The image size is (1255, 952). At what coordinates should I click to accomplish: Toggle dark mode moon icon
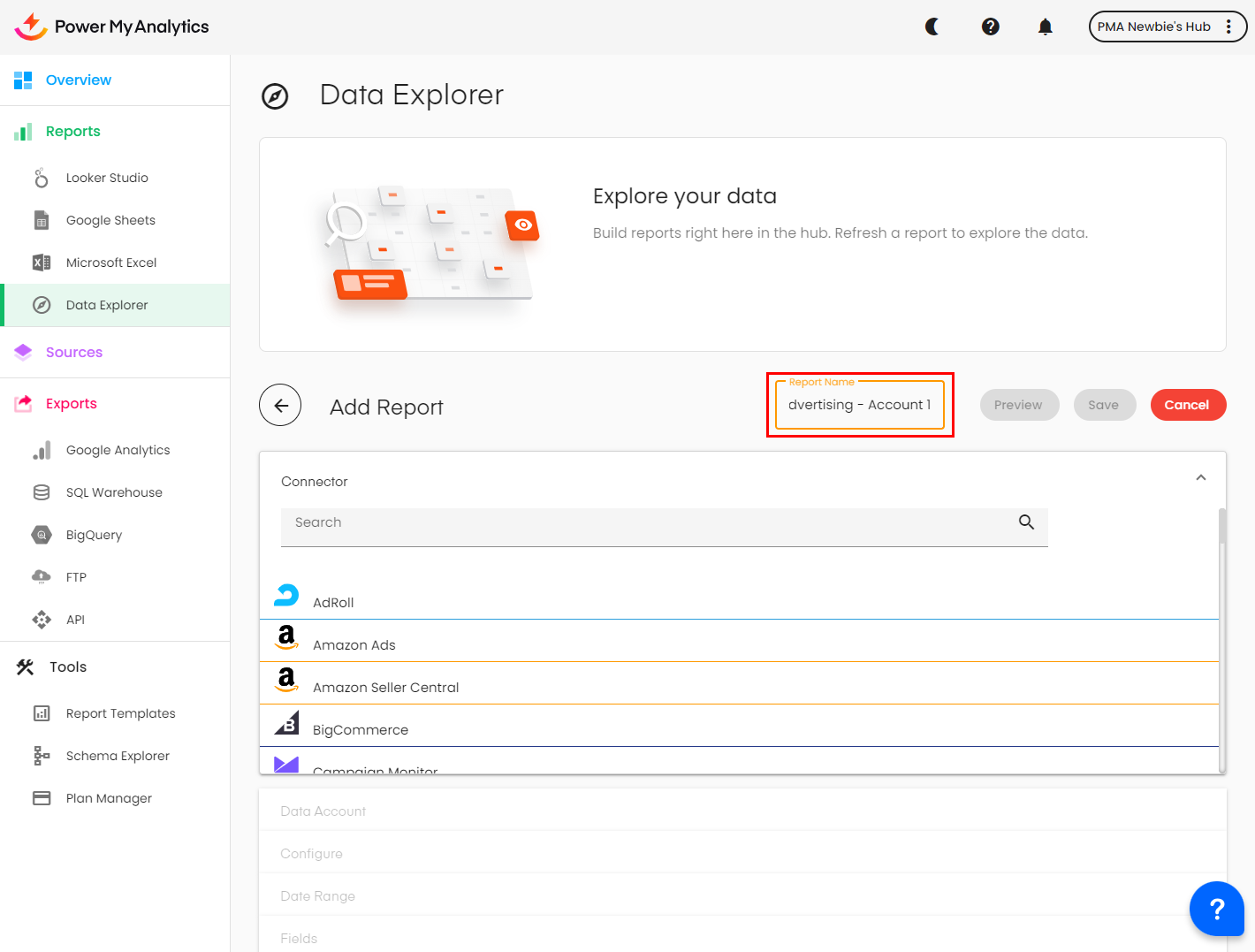point(932,27)
